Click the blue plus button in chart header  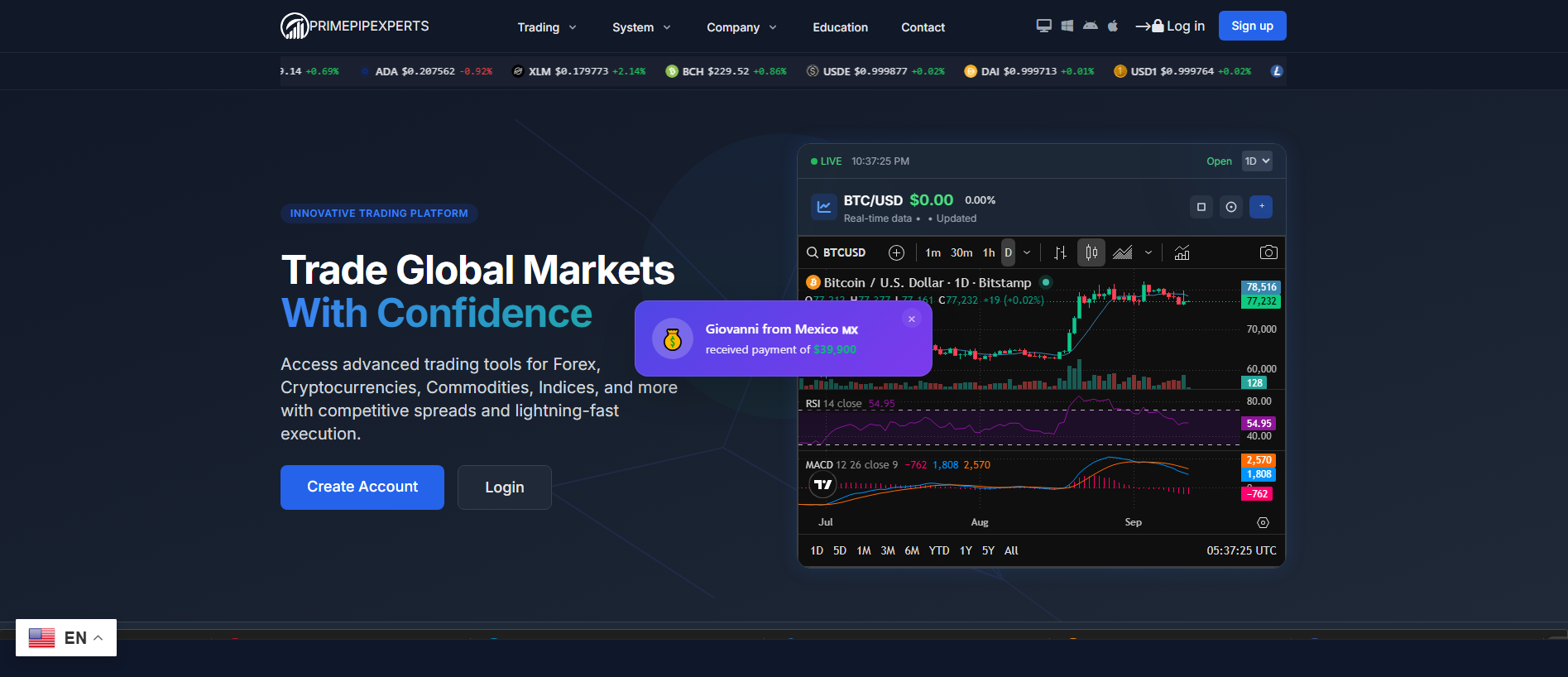pyautogui.click(x=1261, y=207)
